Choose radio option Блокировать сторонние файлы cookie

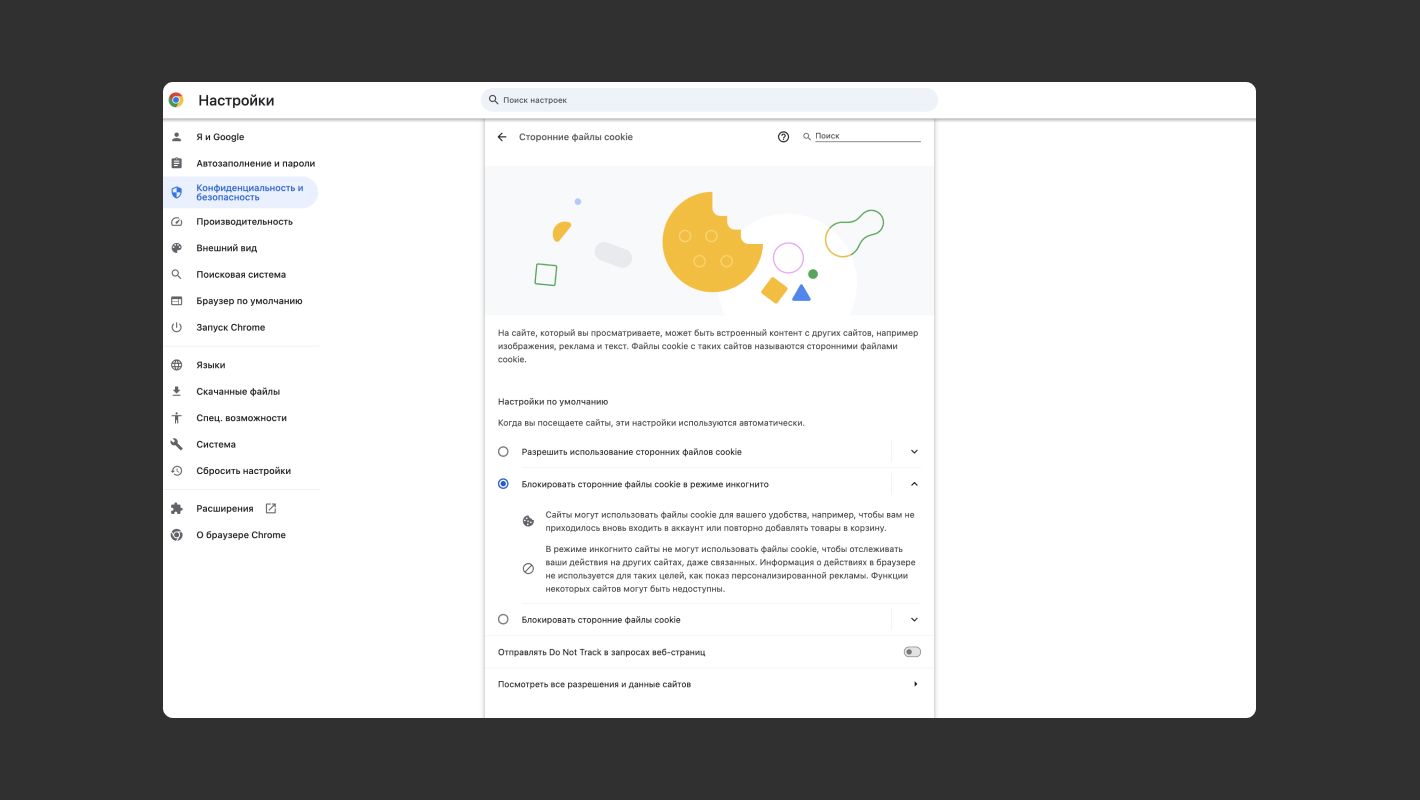coord(503,619)
